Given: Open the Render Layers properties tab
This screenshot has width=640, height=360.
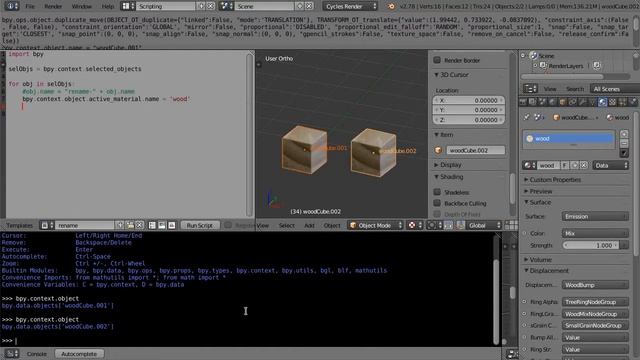Looking at the screenshot, I should 533,102.
